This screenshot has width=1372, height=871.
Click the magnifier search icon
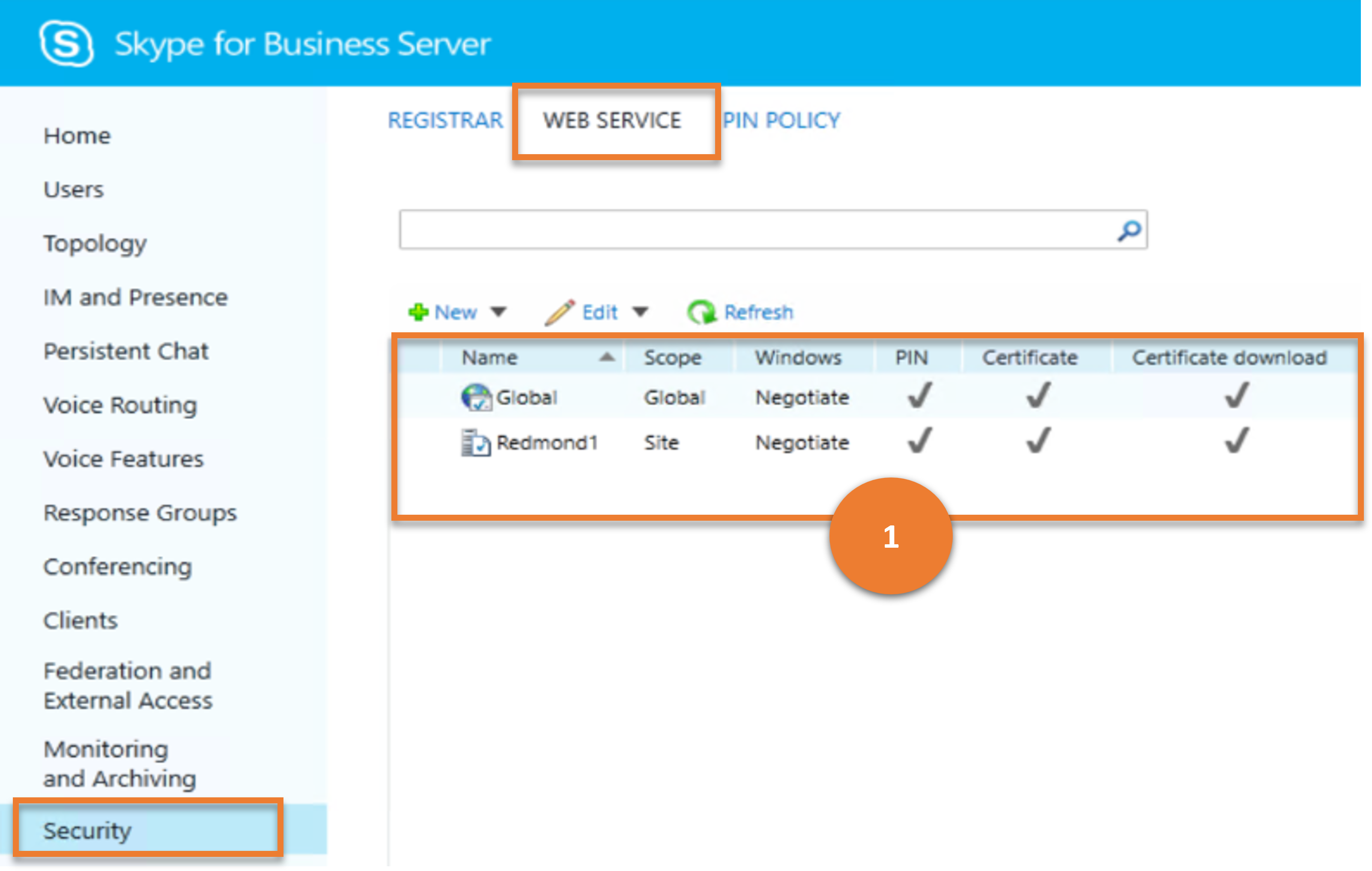1129,230
